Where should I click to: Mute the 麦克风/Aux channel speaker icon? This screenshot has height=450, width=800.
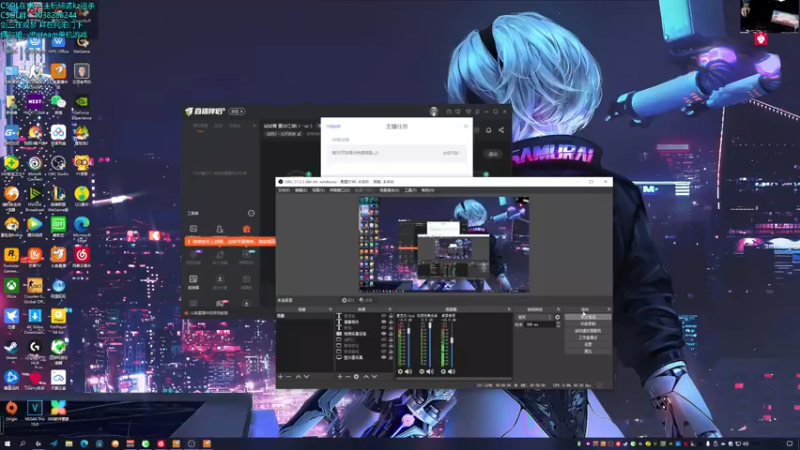(409, 371)
